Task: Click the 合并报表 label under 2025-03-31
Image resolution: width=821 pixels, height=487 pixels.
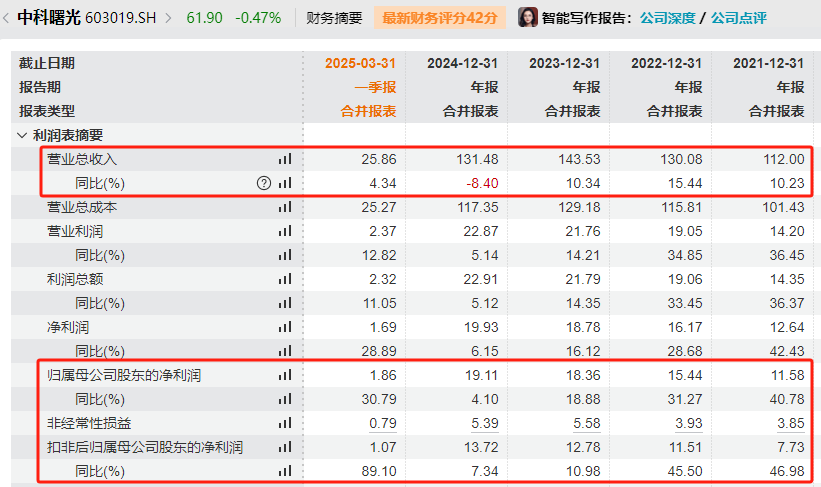Action: [x=369, y=111]
